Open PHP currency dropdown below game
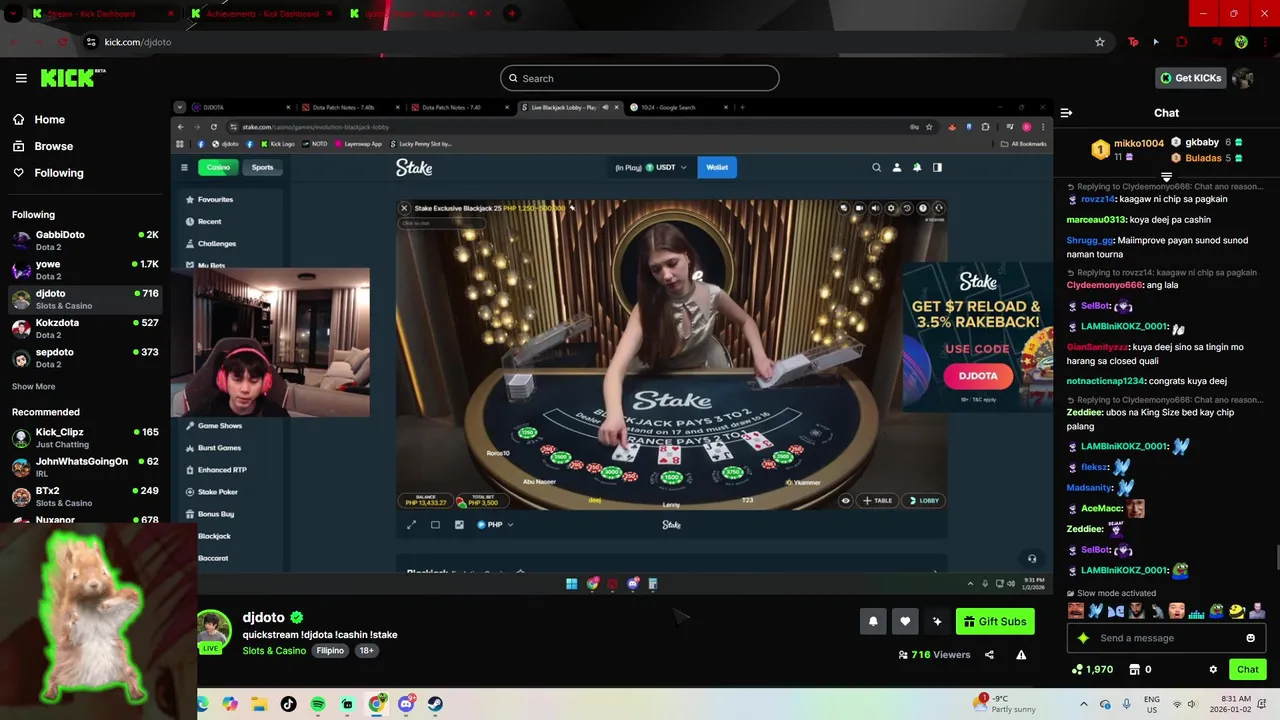The height and width of the screenshot is (720, 1280). click(x=495, y=524)
